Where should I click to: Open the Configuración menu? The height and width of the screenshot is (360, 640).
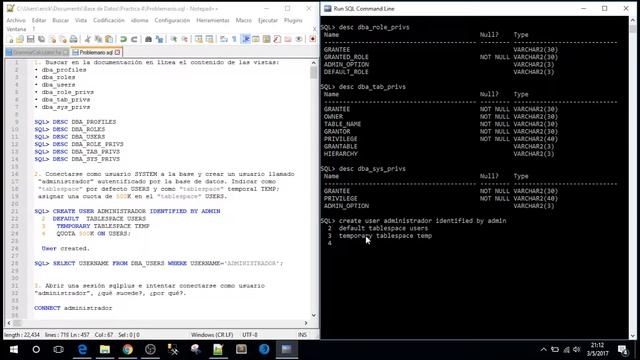point(172,20)
